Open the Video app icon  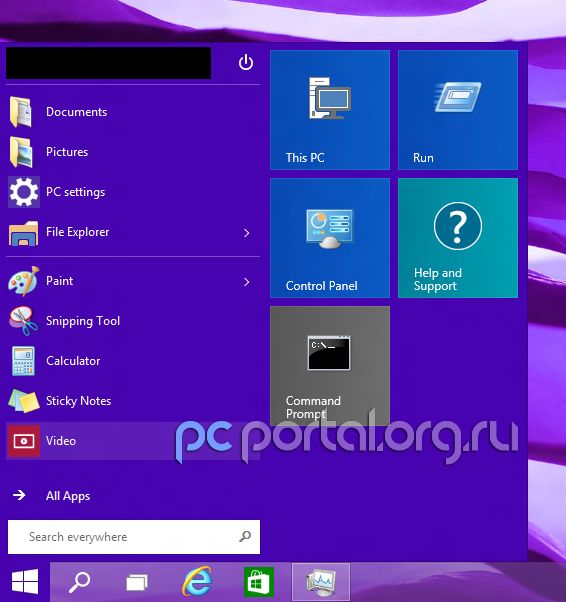coord(24,441)
